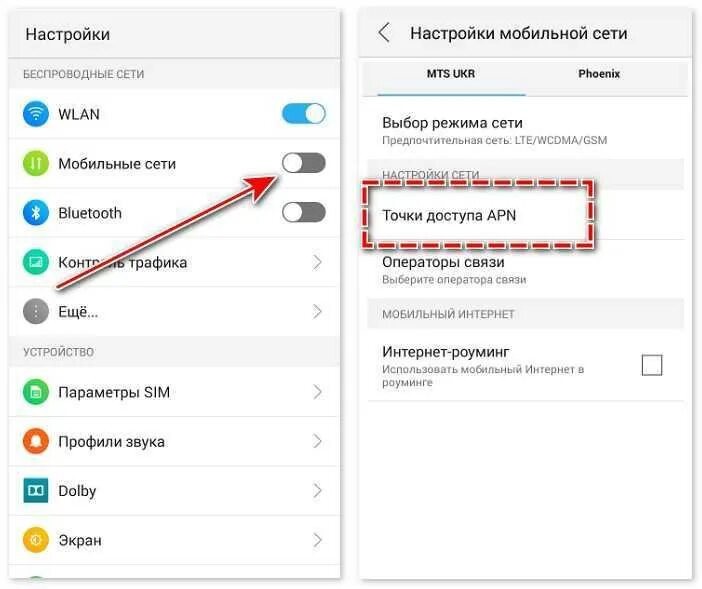Open the Dolby row chevron
This screenshot has height=589, width=702.
(x=317, y=491)
